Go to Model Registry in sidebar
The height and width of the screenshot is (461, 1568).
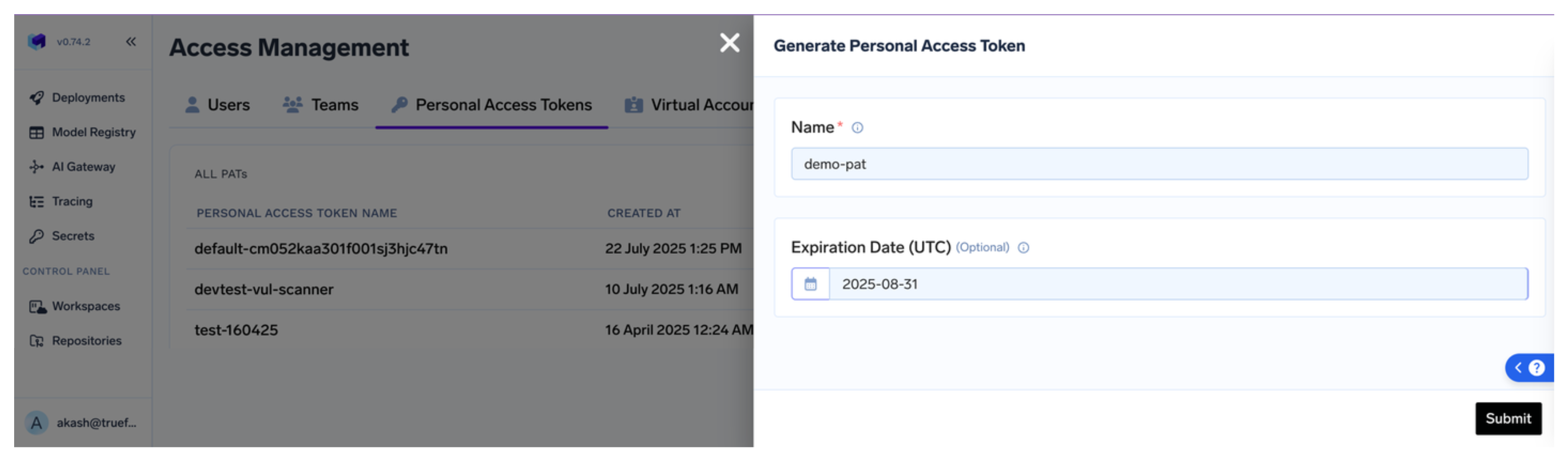(93, 133)
